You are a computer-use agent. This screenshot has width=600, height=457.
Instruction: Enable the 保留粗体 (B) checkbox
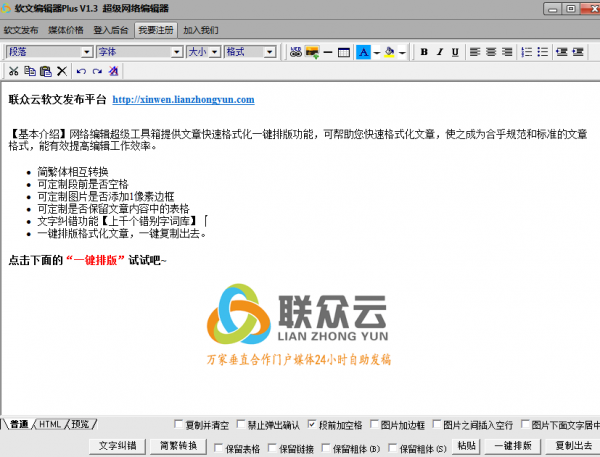[x=326, y=448]
